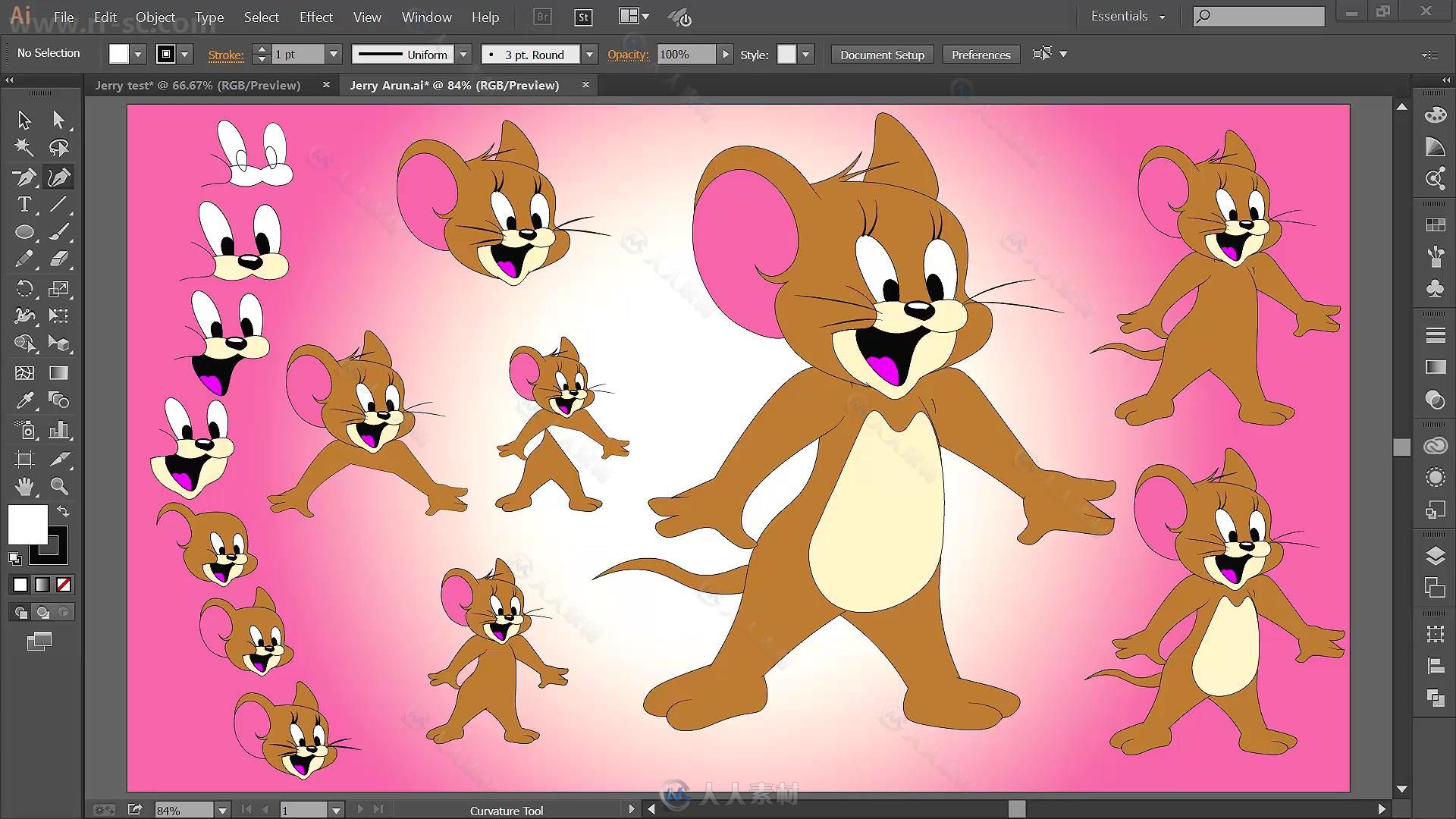Screen dimensions: 1456x819
Task: Open the stroke color dropdown
Action: tap(184, 55)
